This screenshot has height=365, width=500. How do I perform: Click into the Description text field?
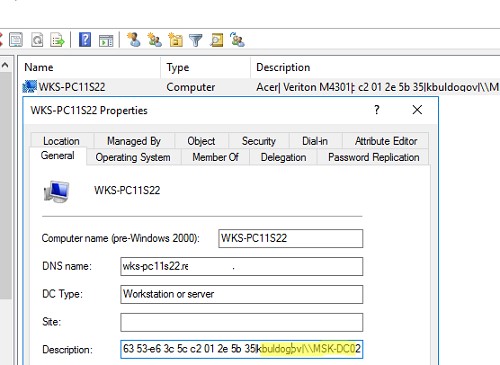click(242, 349)
